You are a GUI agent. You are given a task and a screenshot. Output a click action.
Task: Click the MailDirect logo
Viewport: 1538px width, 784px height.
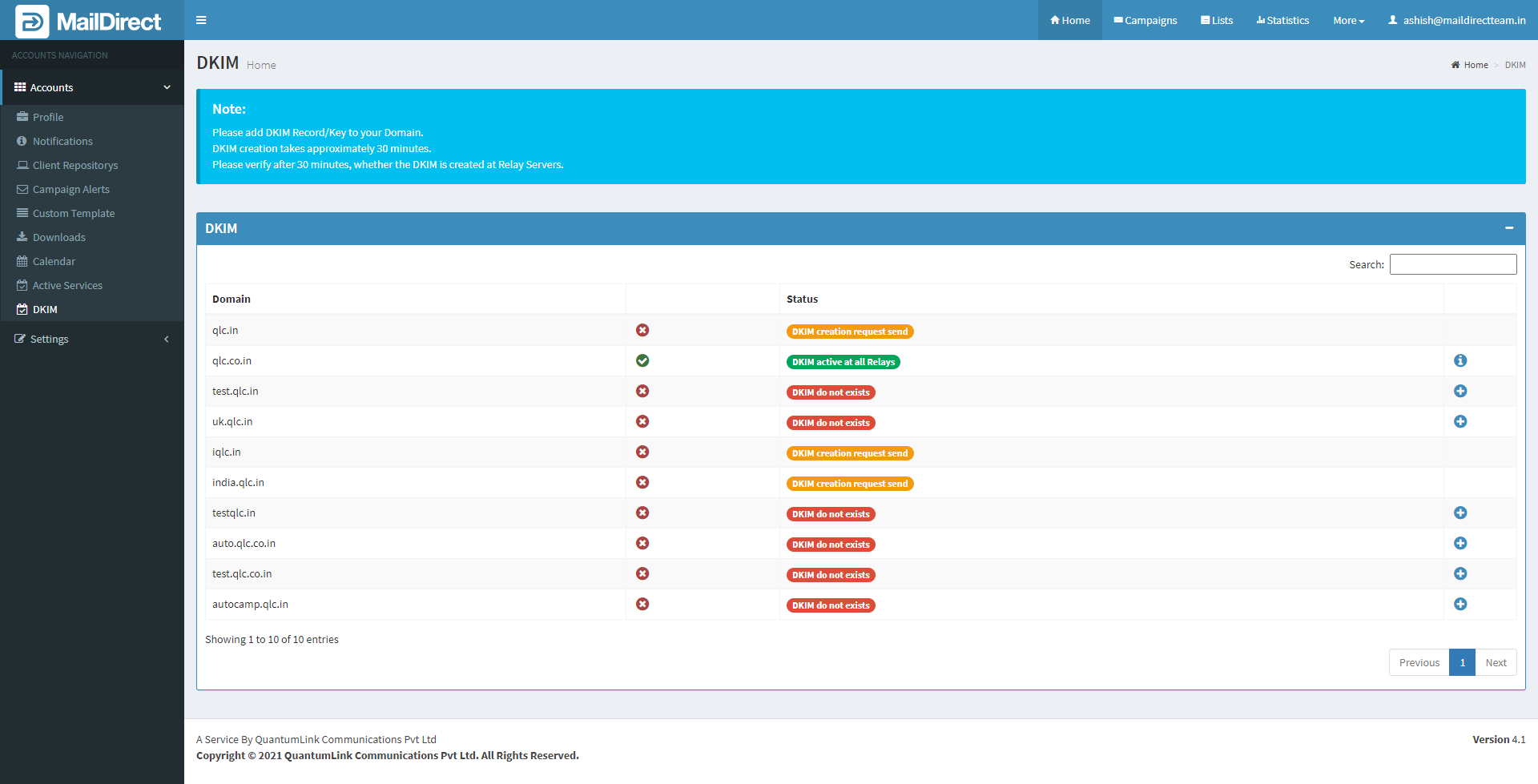(x=89, y=21)
